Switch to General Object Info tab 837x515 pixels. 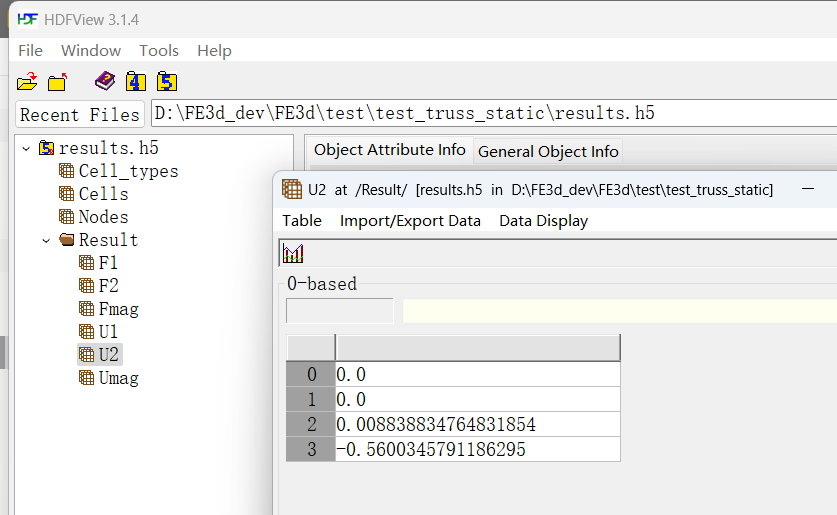(548, 152)
